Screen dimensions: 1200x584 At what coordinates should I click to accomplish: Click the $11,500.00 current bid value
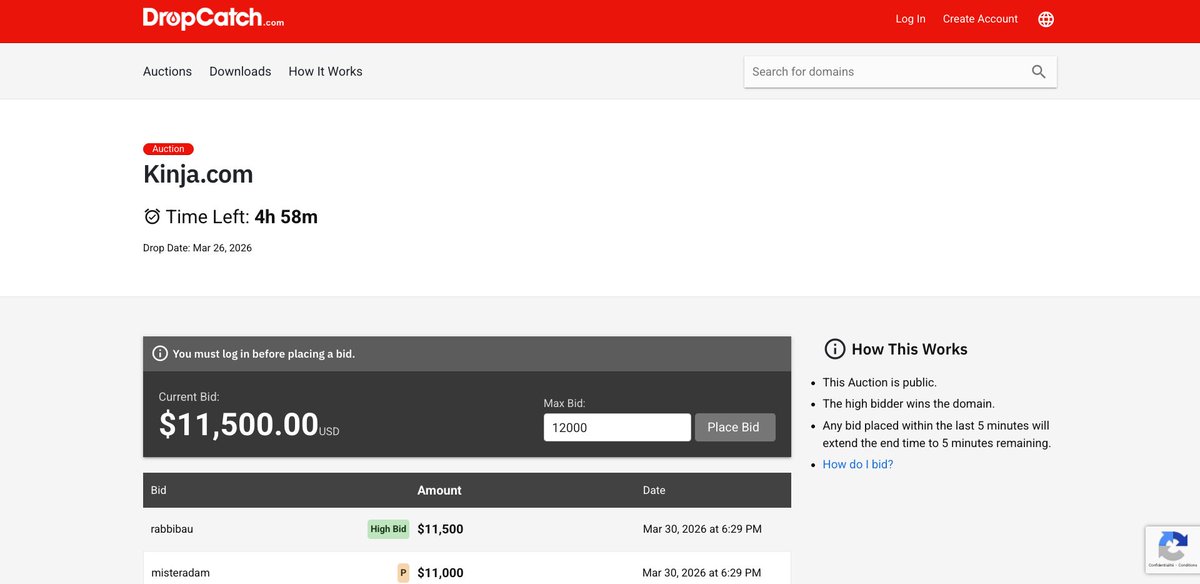coord(239,425)
